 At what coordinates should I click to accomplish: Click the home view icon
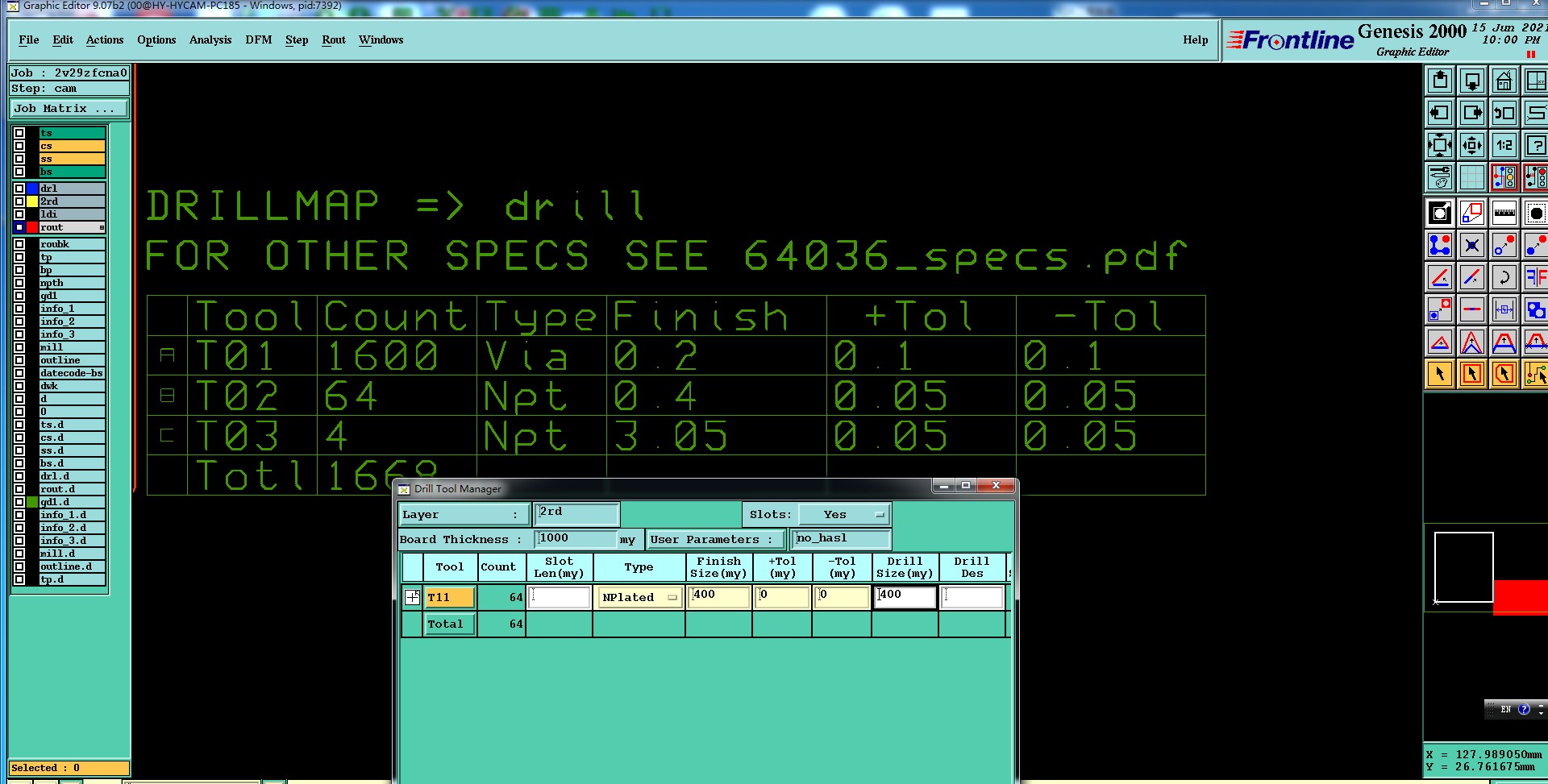pyautogui.click(x=1504, y=81)
